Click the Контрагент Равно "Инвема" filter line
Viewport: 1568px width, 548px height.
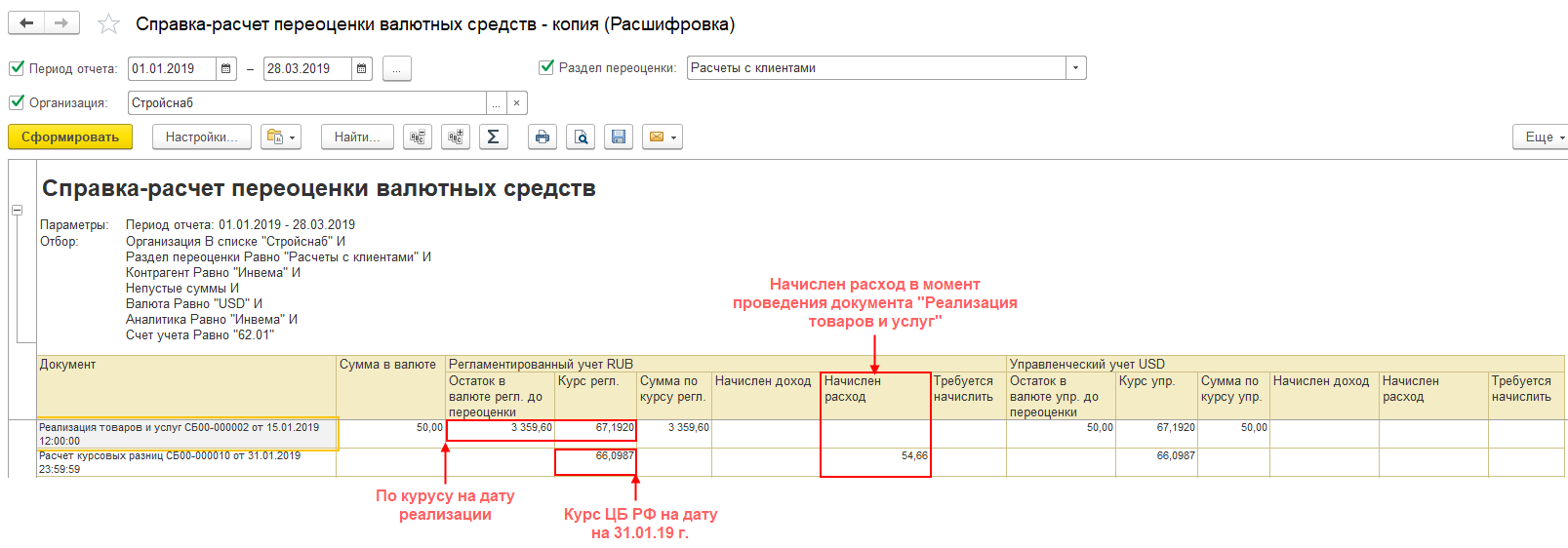(x=213, y=273)
